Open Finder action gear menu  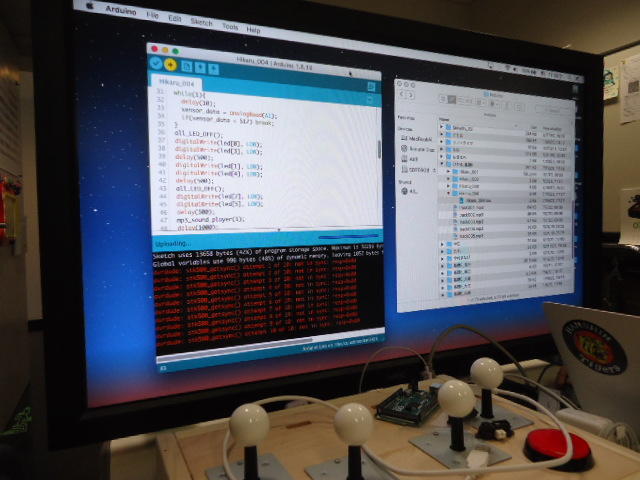click(495, 104)
